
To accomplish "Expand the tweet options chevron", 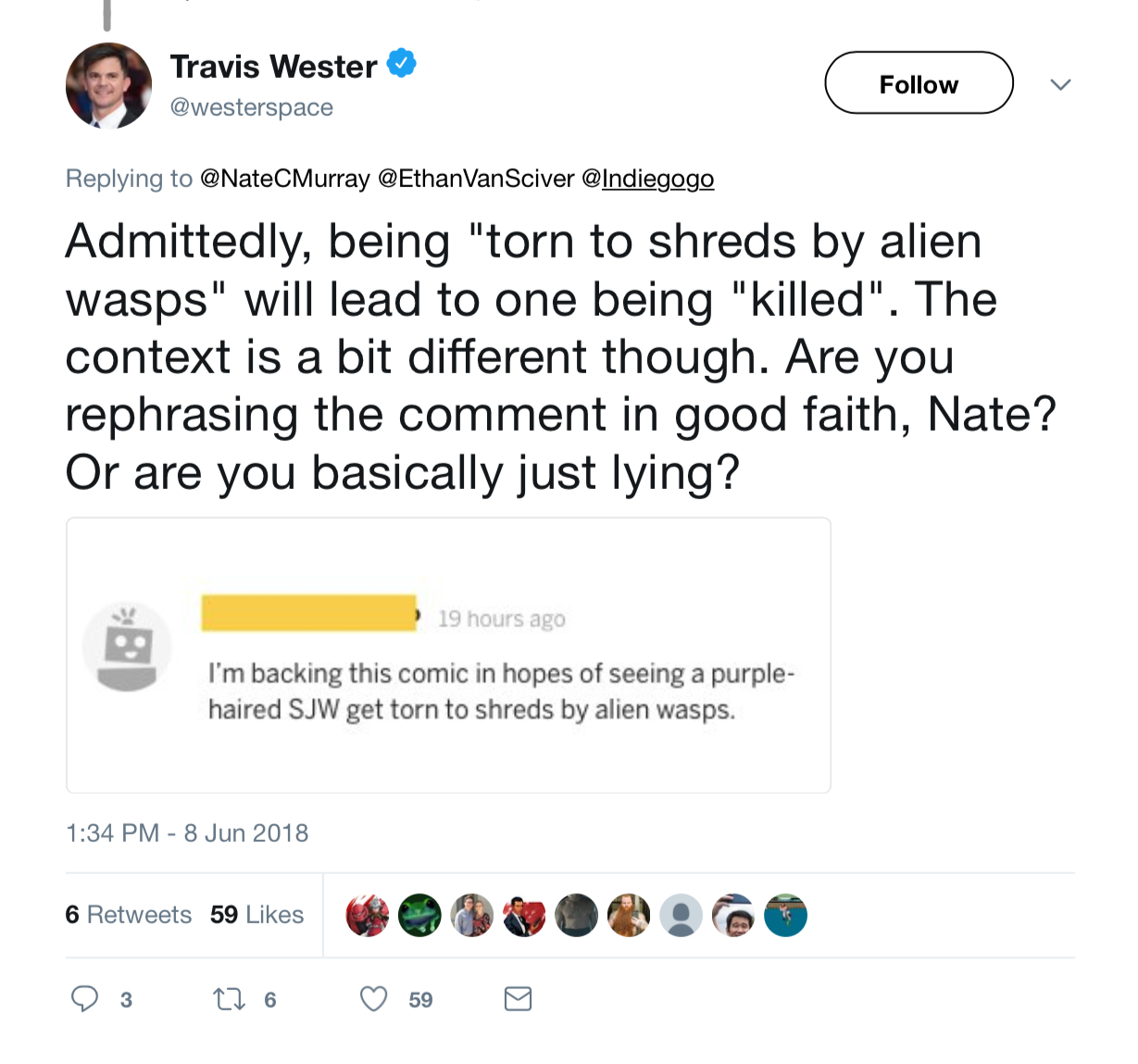I will [1060, 84].
